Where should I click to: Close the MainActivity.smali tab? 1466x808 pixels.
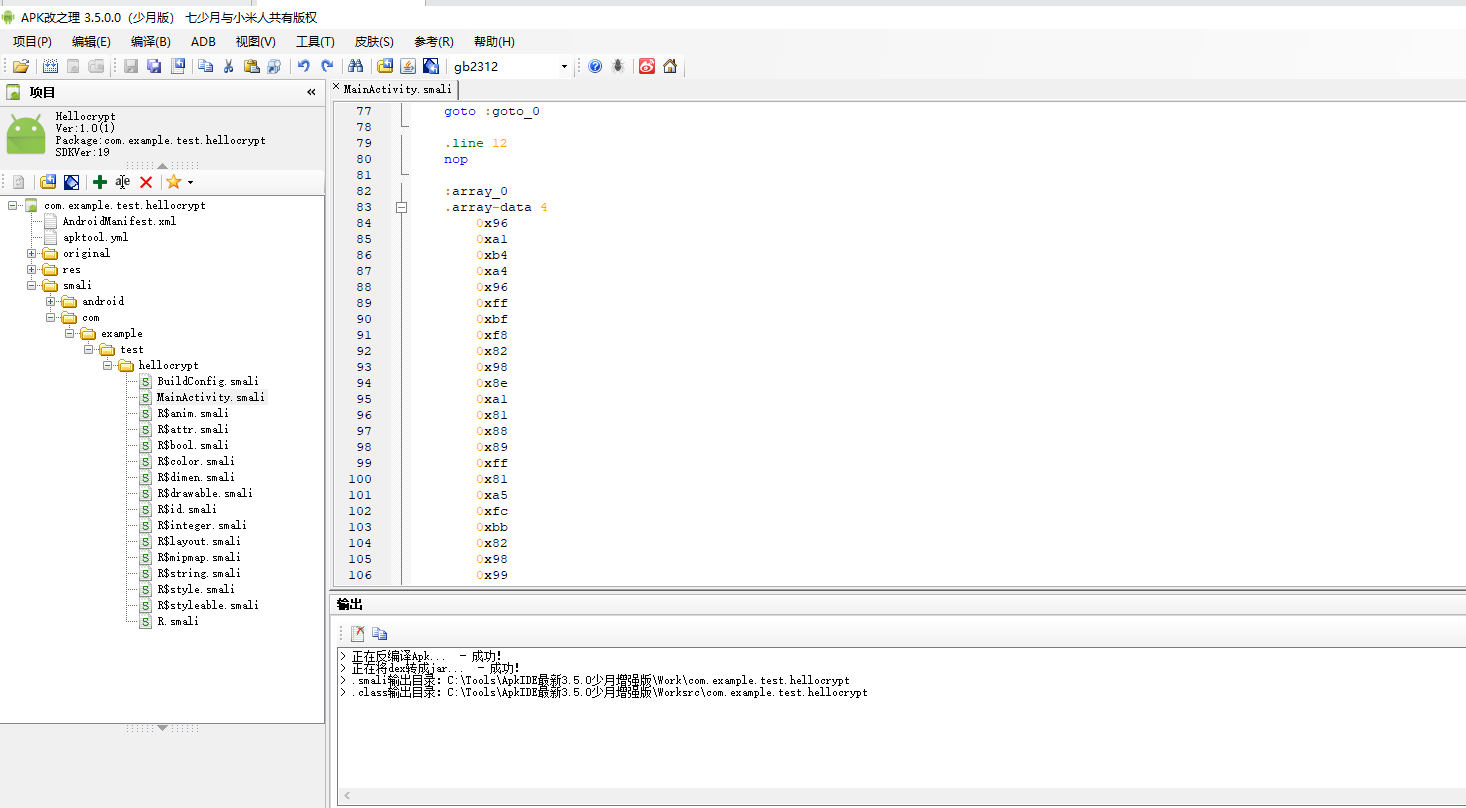(336, 88)
